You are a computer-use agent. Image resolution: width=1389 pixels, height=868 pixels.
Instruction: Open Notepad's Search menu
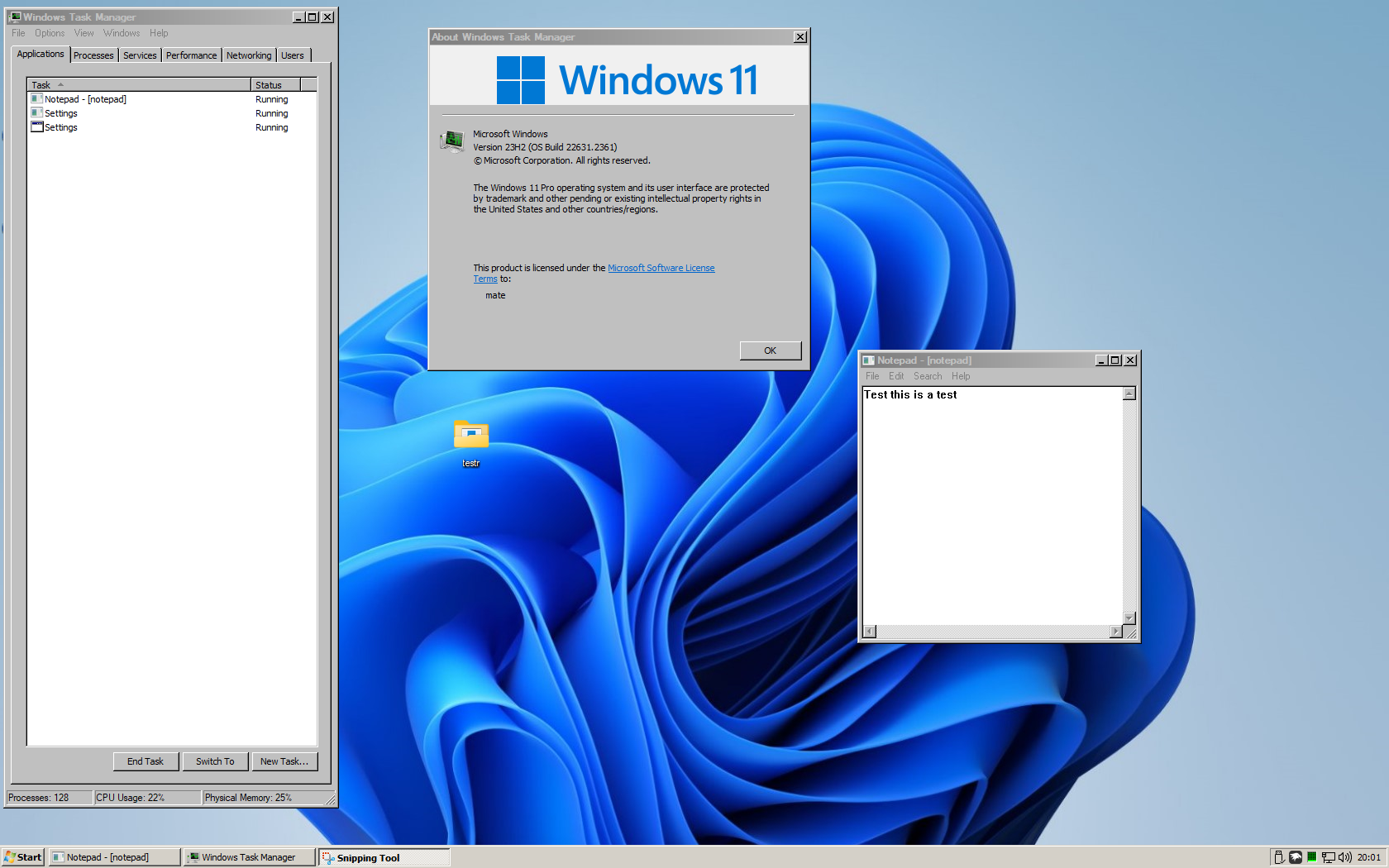928,376
